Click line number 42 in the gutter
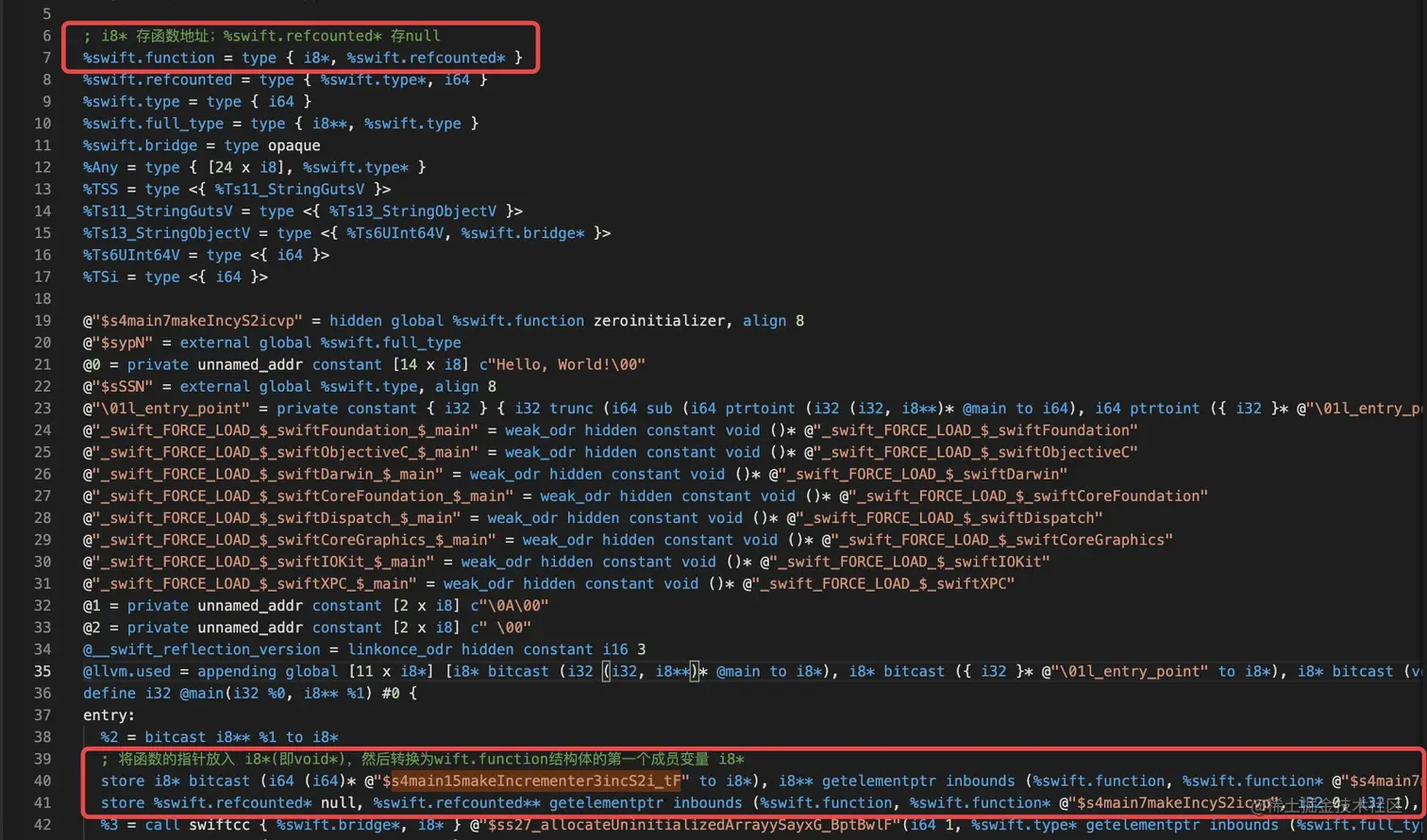The image size is (1427, 840). point(42,825)
